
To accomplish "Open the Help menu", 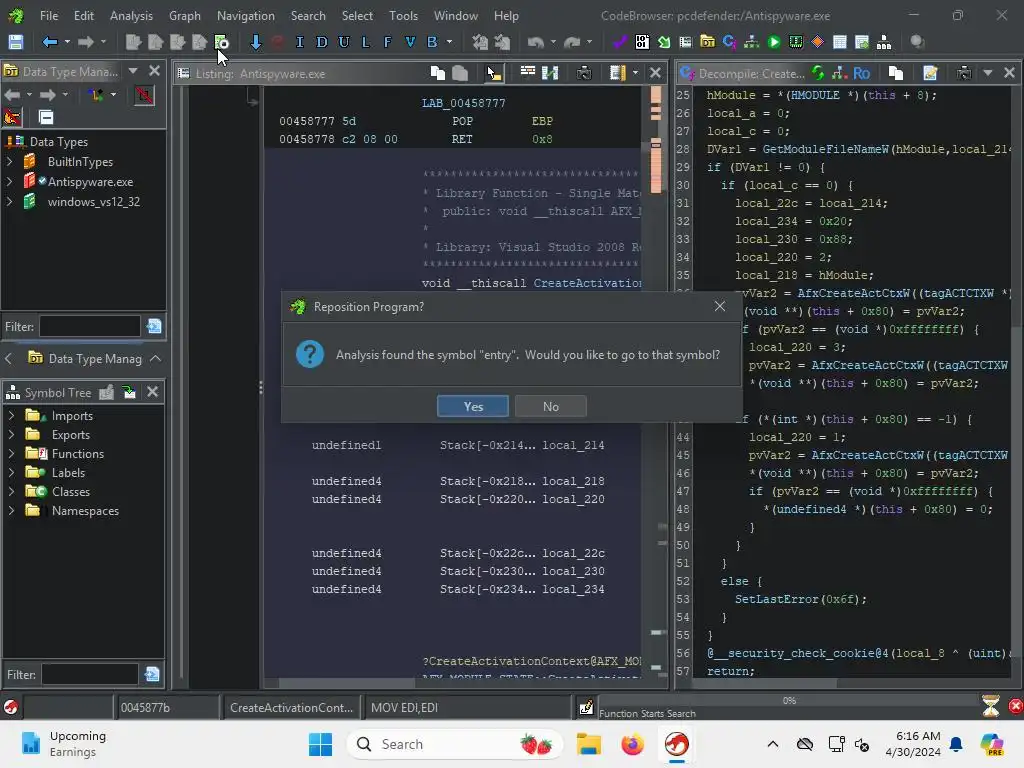I will coord(506,16).
